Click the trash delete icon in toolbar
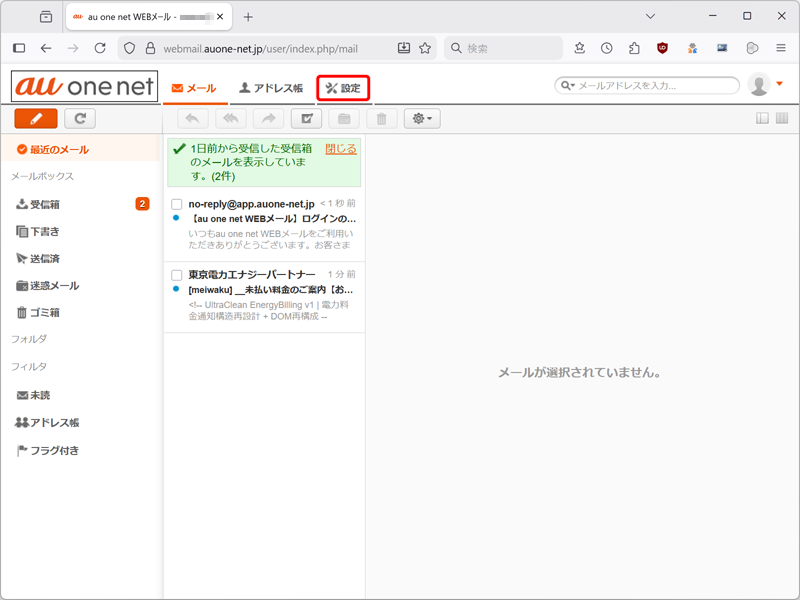Viewport: 800px width, 600px height. (381, 119)
